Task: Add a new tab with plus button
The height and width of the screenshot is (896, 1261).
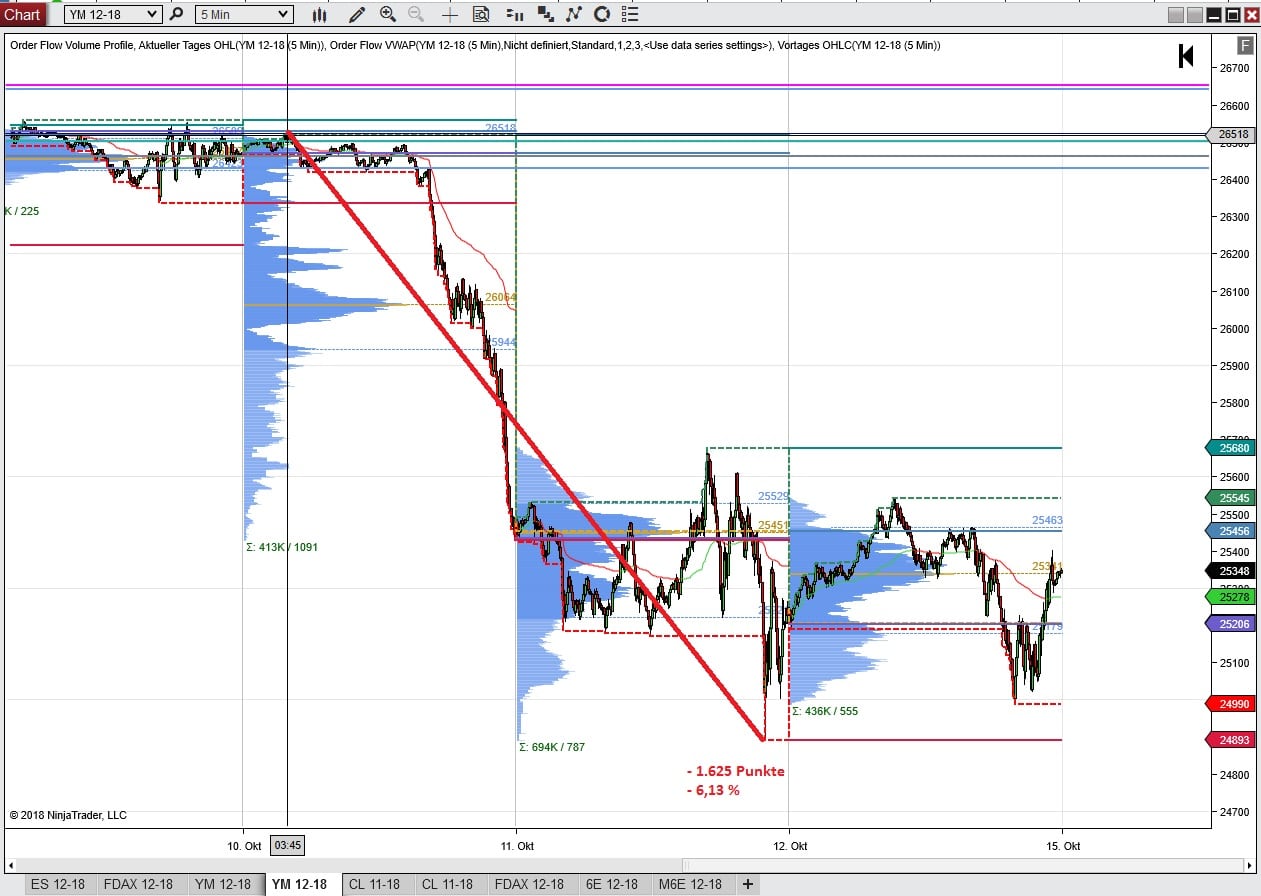Action: click(x=747, y=884)
